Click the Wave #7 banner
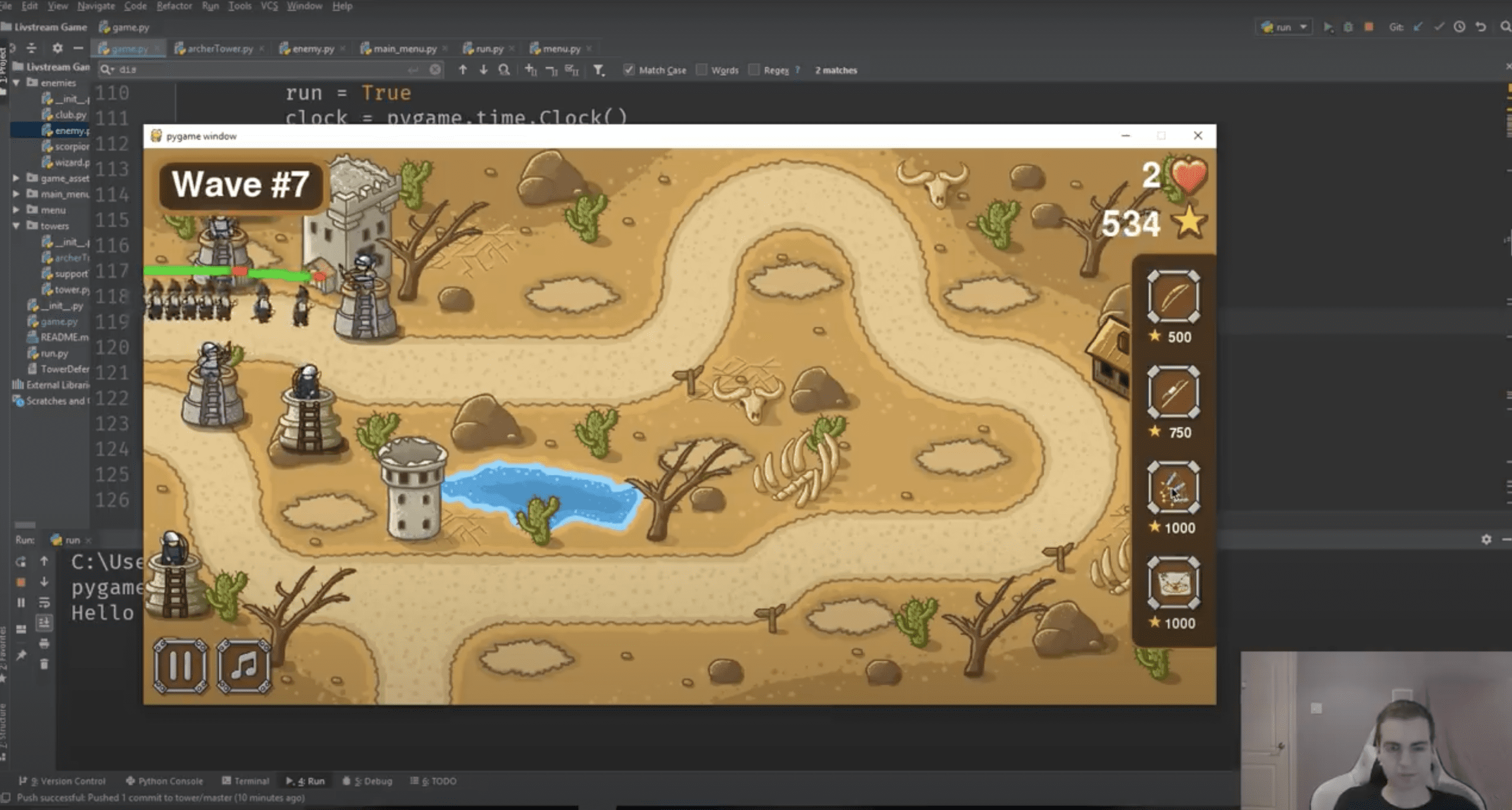Viewport: 1512px width, 810px height. coord(241,185)
